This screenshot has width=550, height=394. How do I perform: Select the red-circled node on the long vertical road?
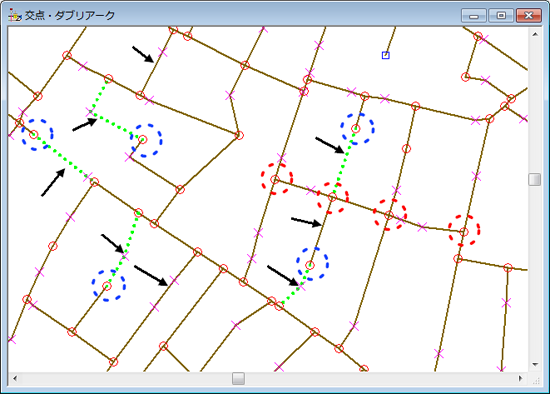coord(406,149)
